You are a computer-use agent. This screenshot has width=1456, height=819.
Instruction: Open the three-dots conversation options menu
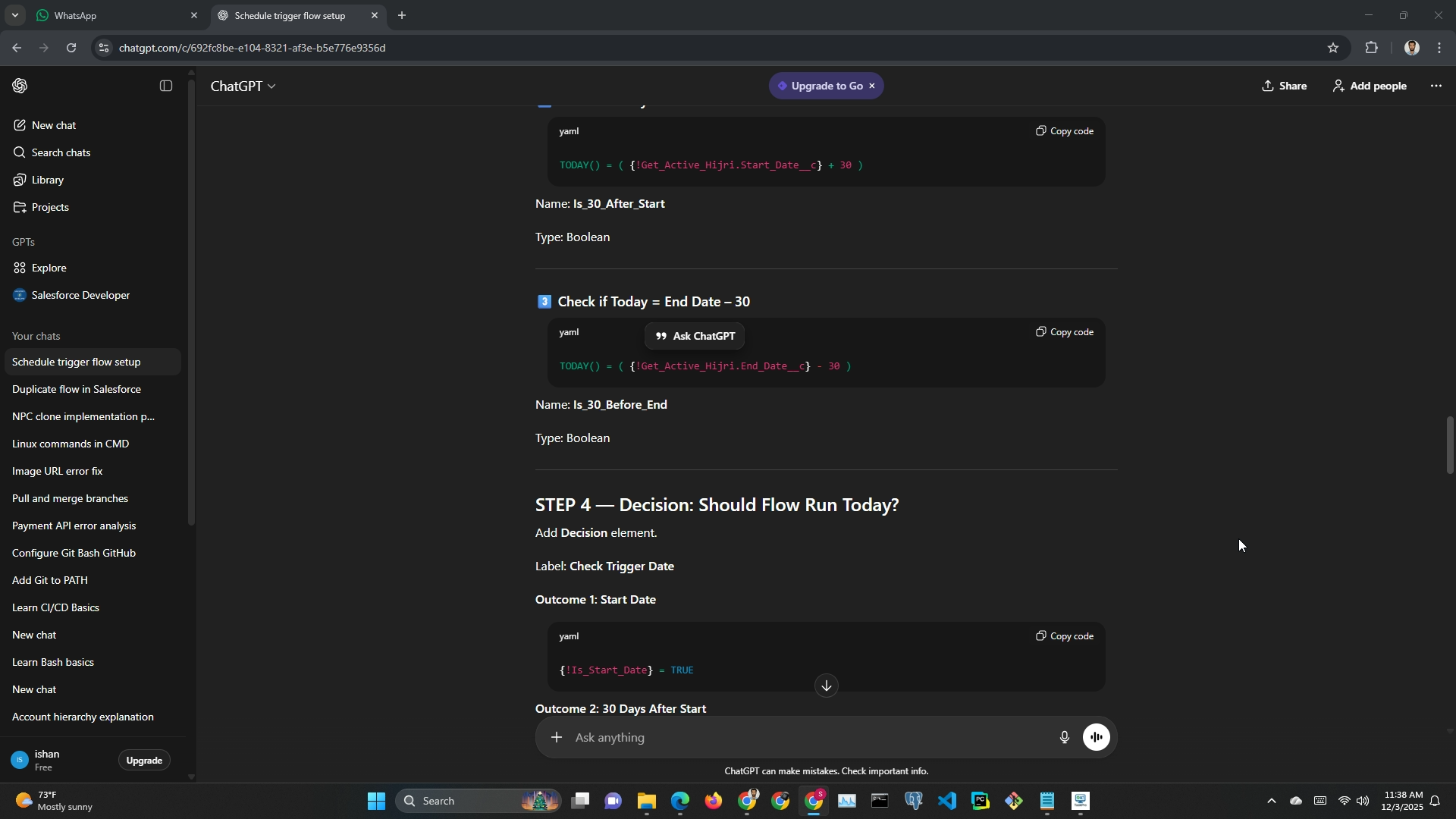point(1436,86)
